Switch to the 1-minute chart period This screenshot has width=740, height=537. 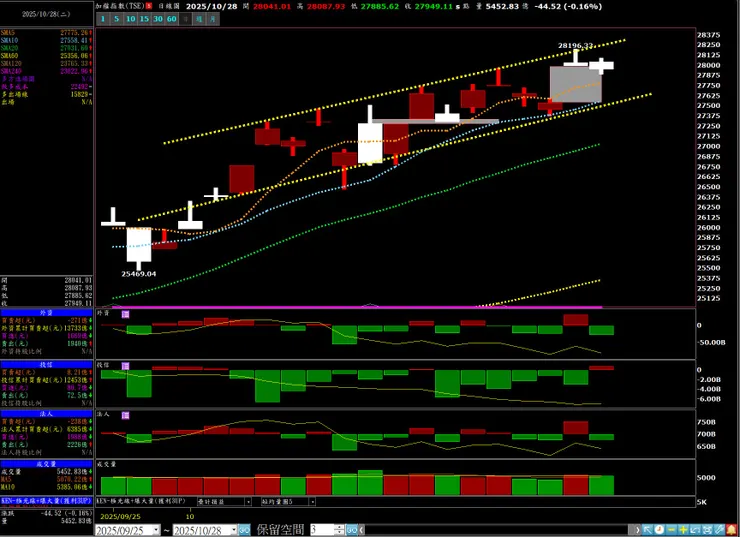(102, 19)
